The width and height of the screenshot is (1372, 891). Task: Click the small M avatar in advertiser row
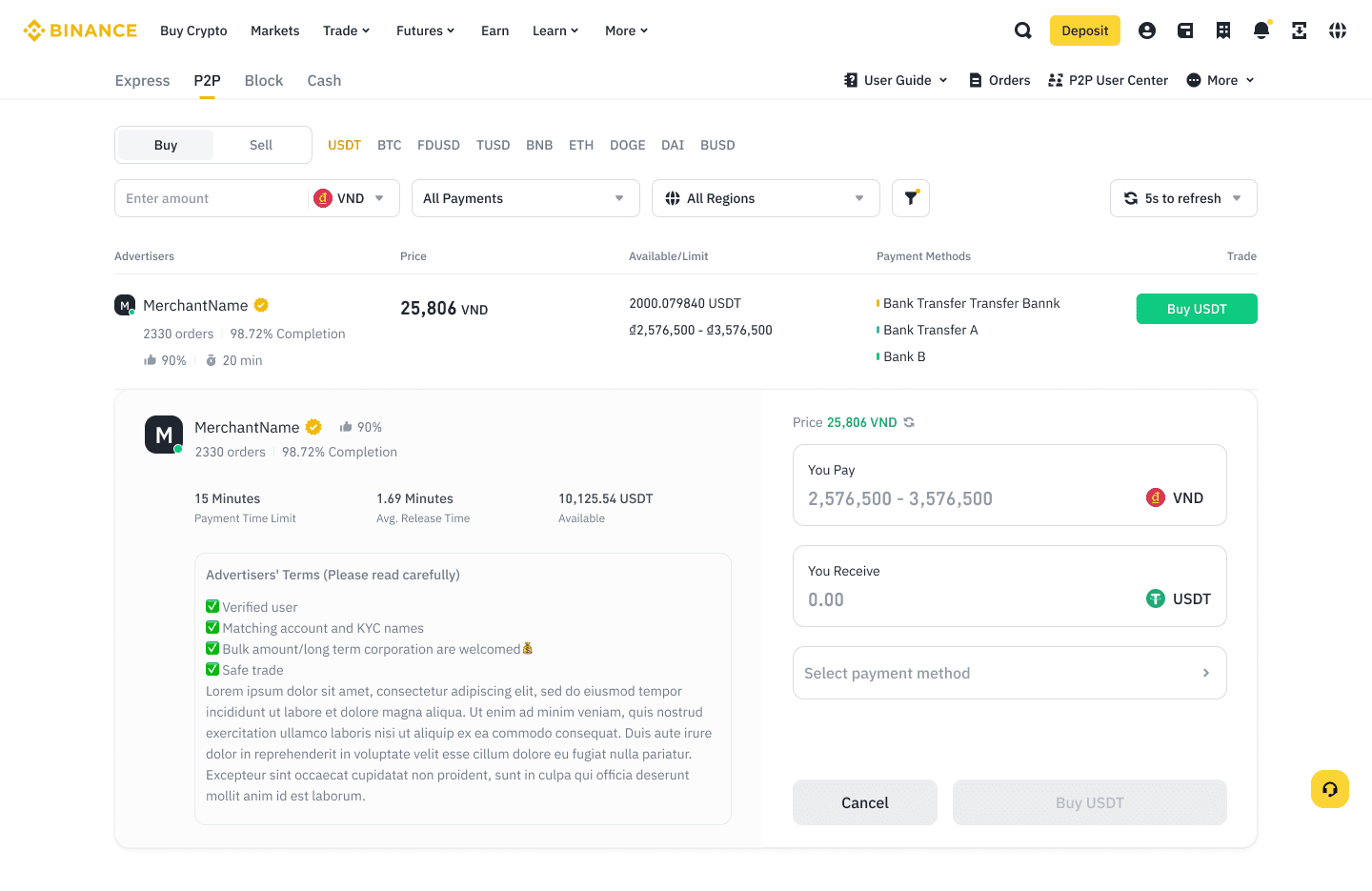[125, 305]
